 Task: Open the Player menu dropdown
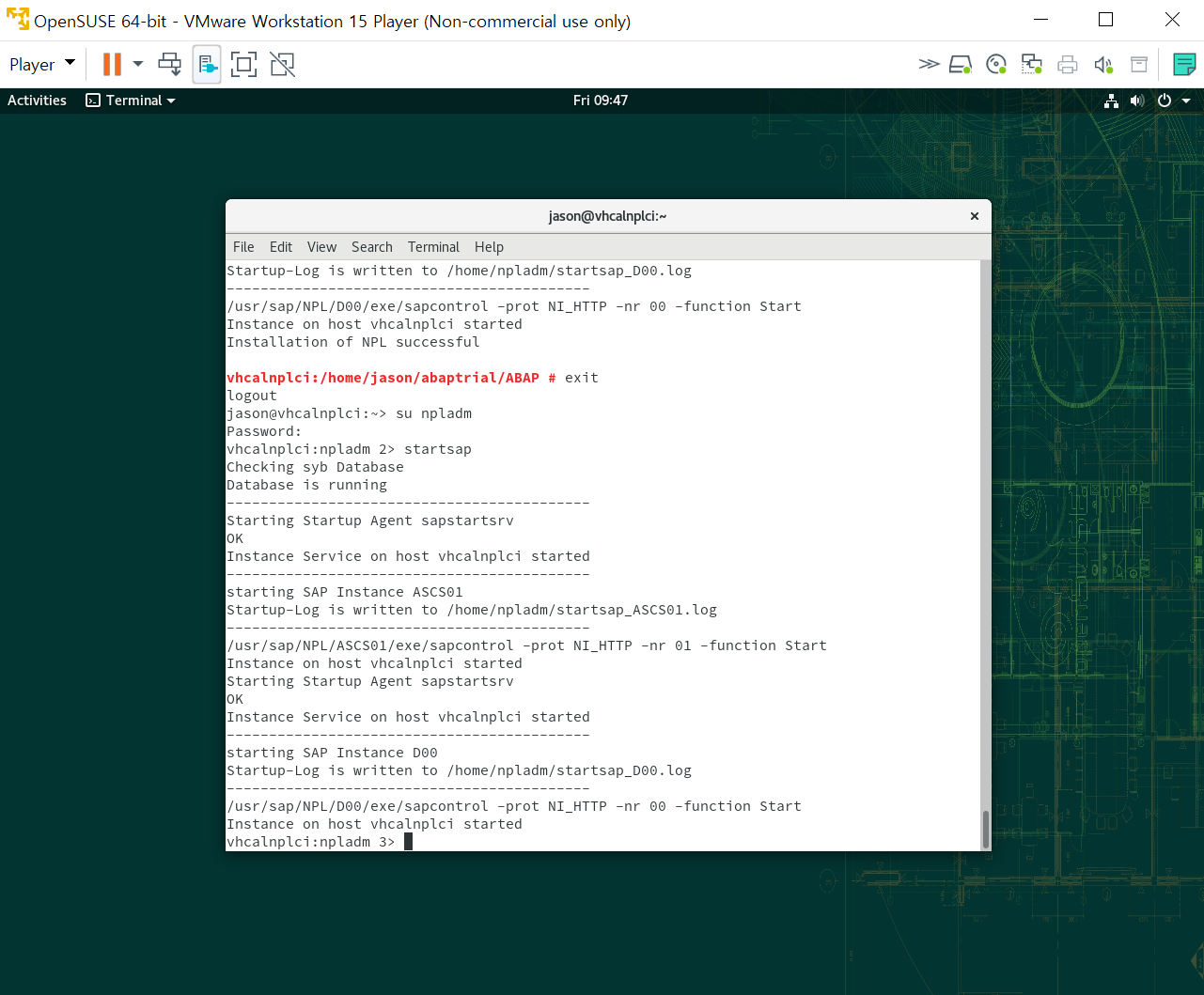(x=41, y=64)
